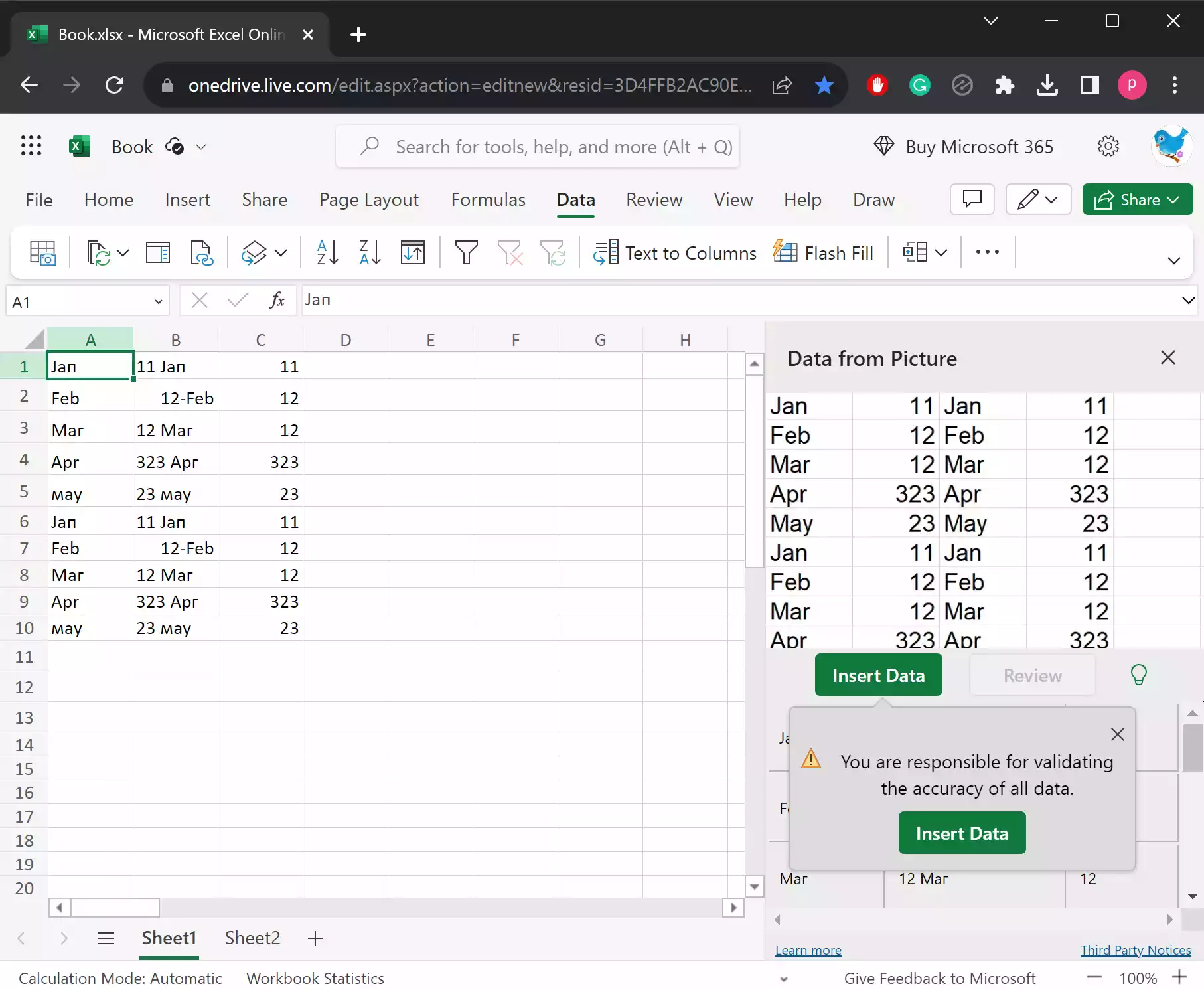Expand the formula bar
Image resolution: width=1204 pixels, height=990 pixels.
1188,301
